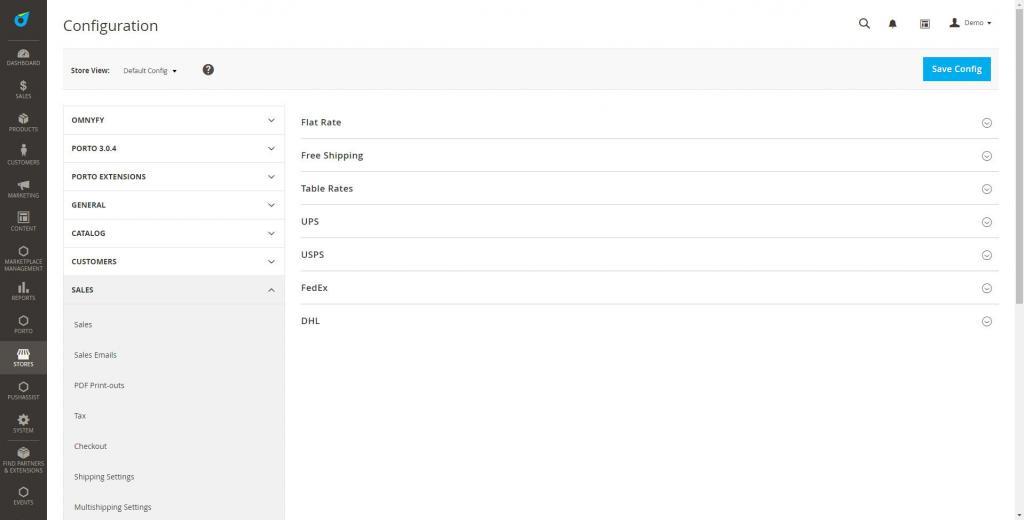Select the Checkout menu item
Image resolution: width=1024 pixels, height=520 pixels.
click(90, 446)
